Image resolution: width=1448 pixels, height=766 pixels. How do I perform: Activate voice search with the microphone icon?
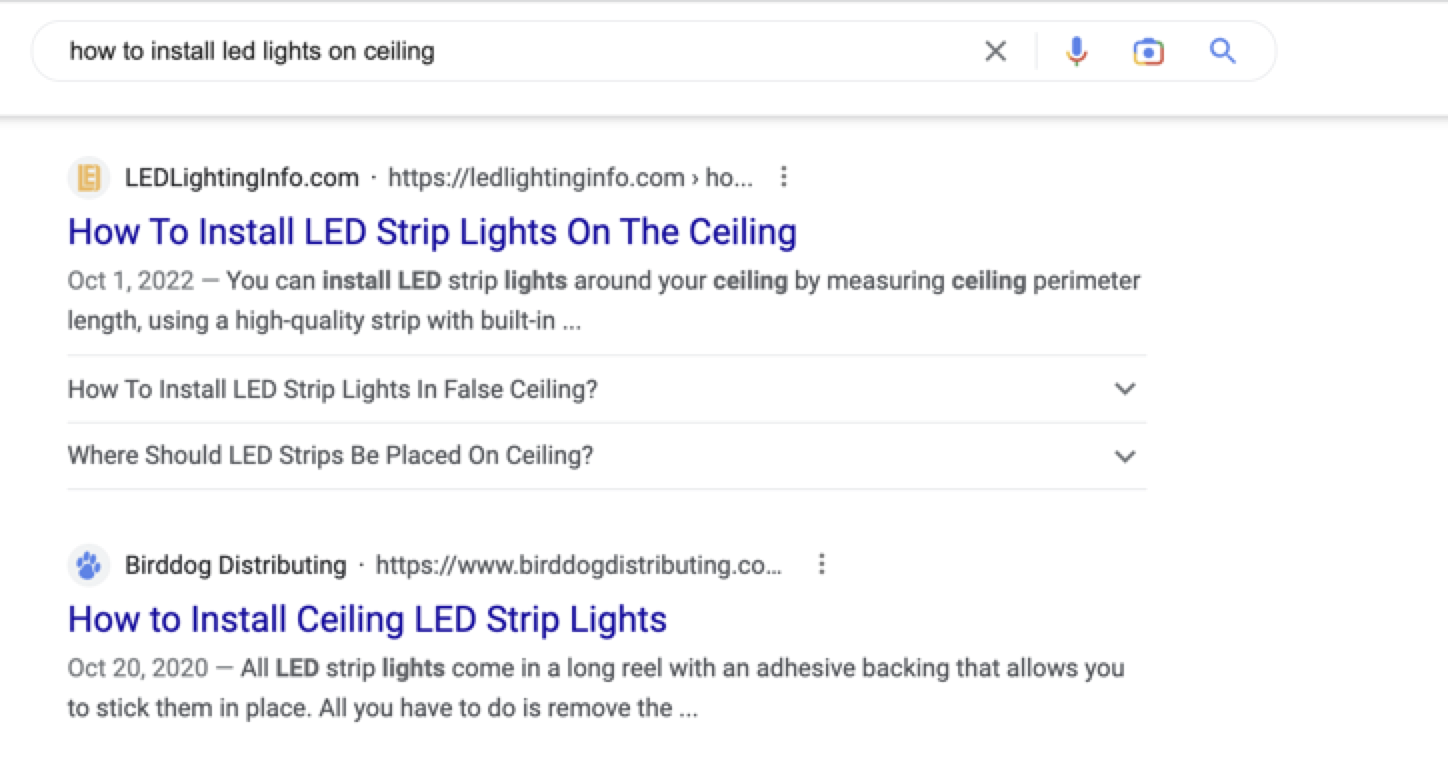1076,50
